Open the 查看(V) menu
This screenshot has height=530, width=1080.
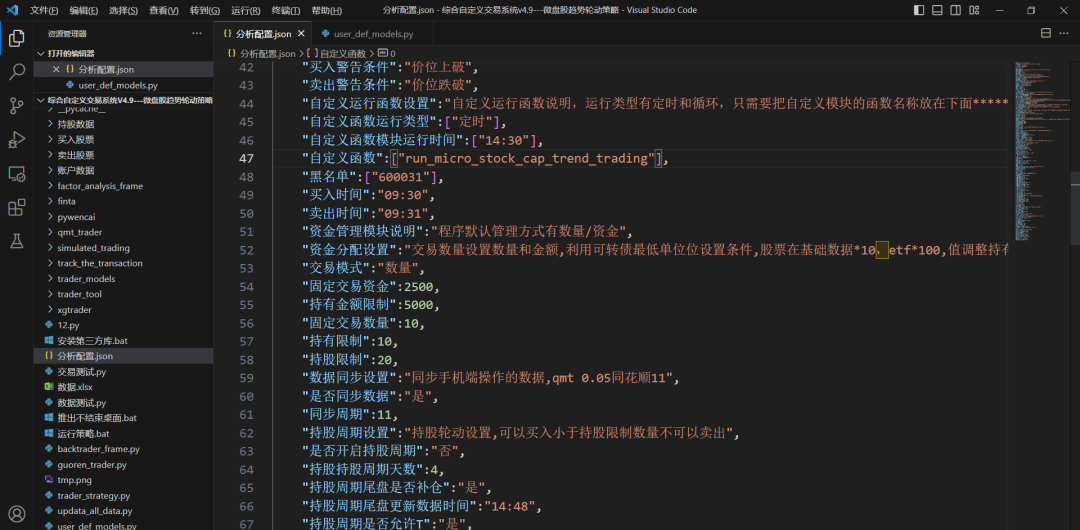pos(163,10)
